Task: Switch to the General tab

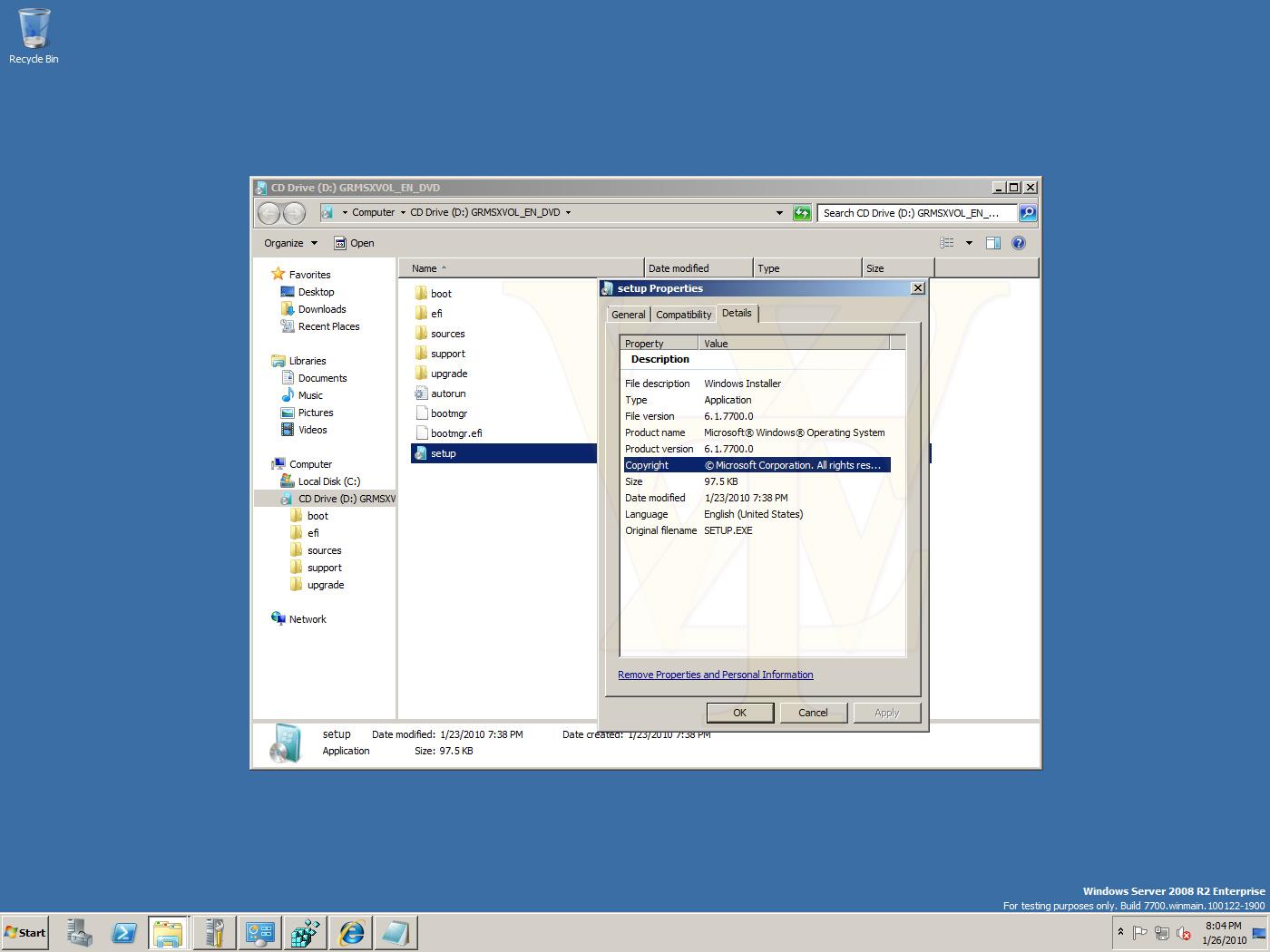Action: point(628,315)
